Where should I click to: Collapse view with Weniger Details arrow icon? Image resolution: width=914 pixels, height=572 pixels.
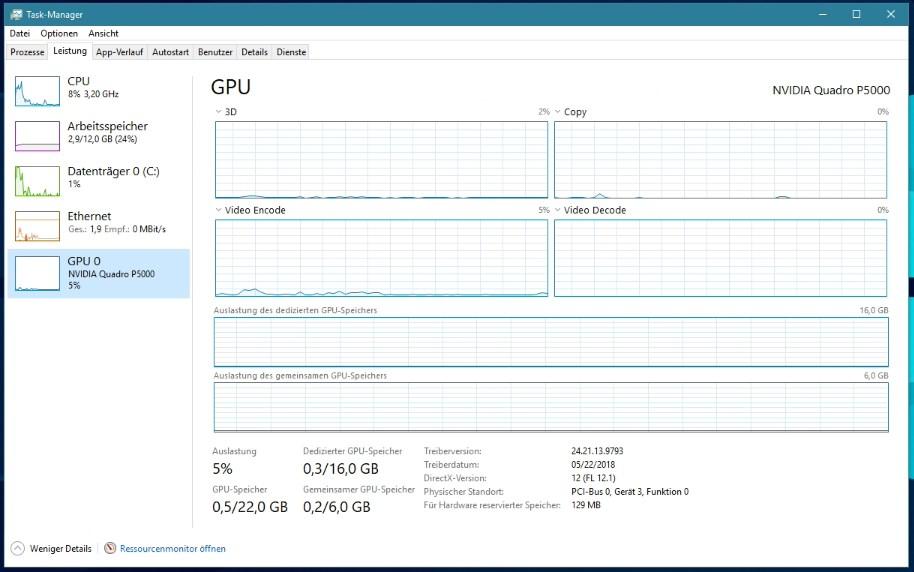click(x=18, y=548)
